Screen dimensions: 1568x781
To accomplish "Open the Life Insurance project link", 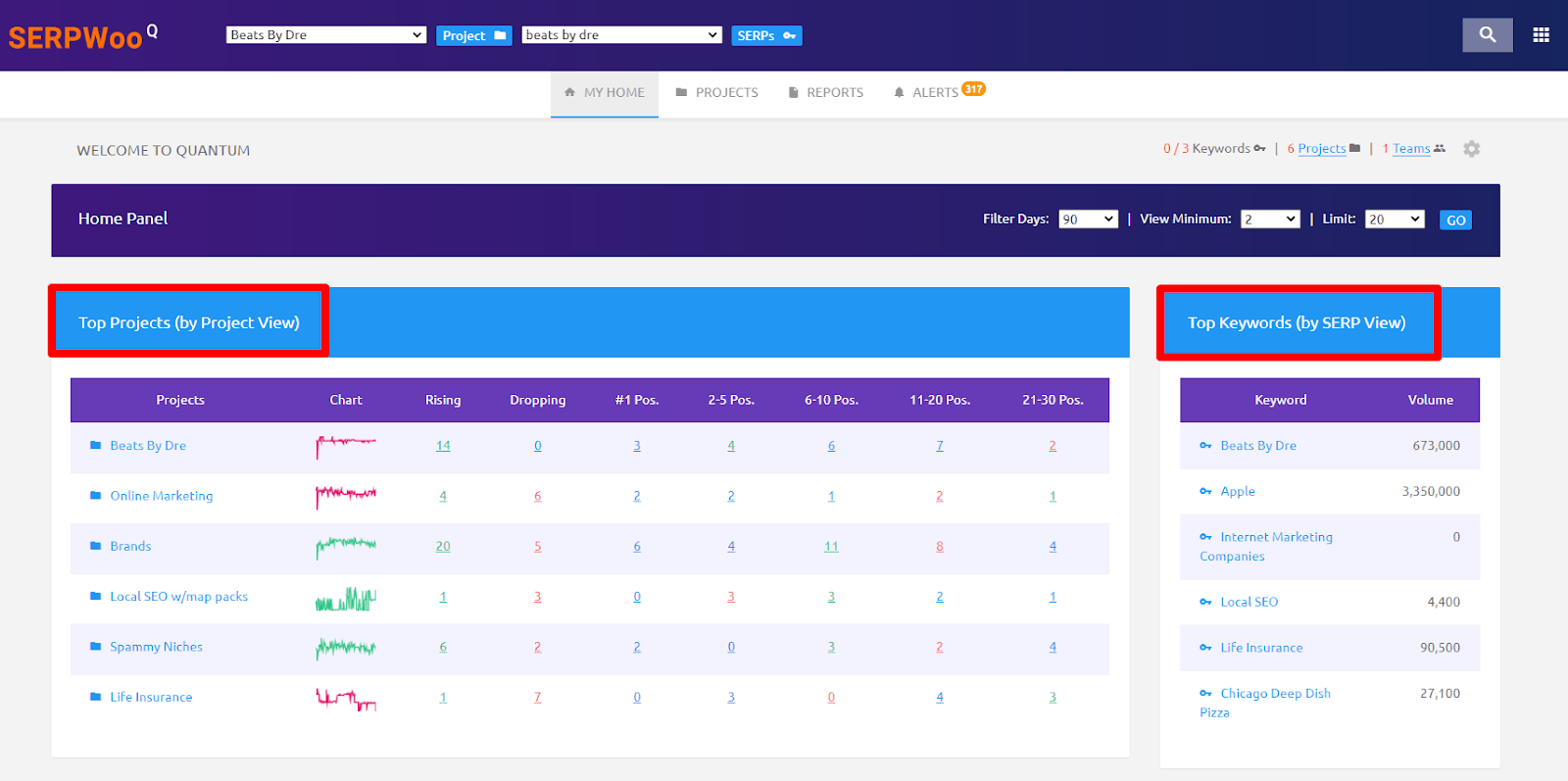I will coord(151,698).
